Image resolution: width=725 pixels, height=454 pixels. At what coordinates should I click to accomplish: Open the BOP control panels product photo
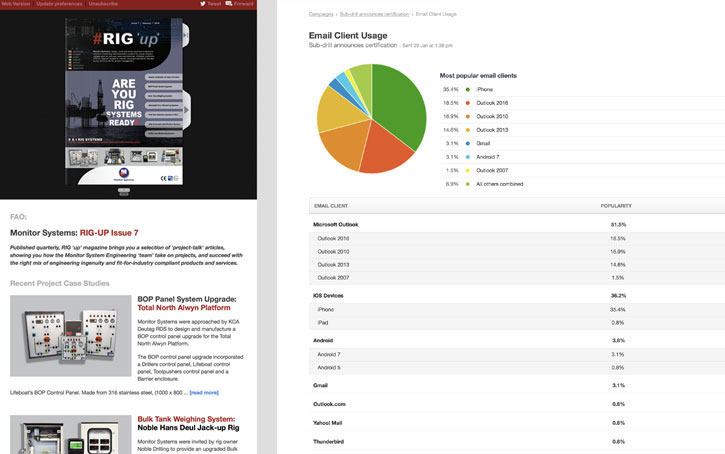71,336
